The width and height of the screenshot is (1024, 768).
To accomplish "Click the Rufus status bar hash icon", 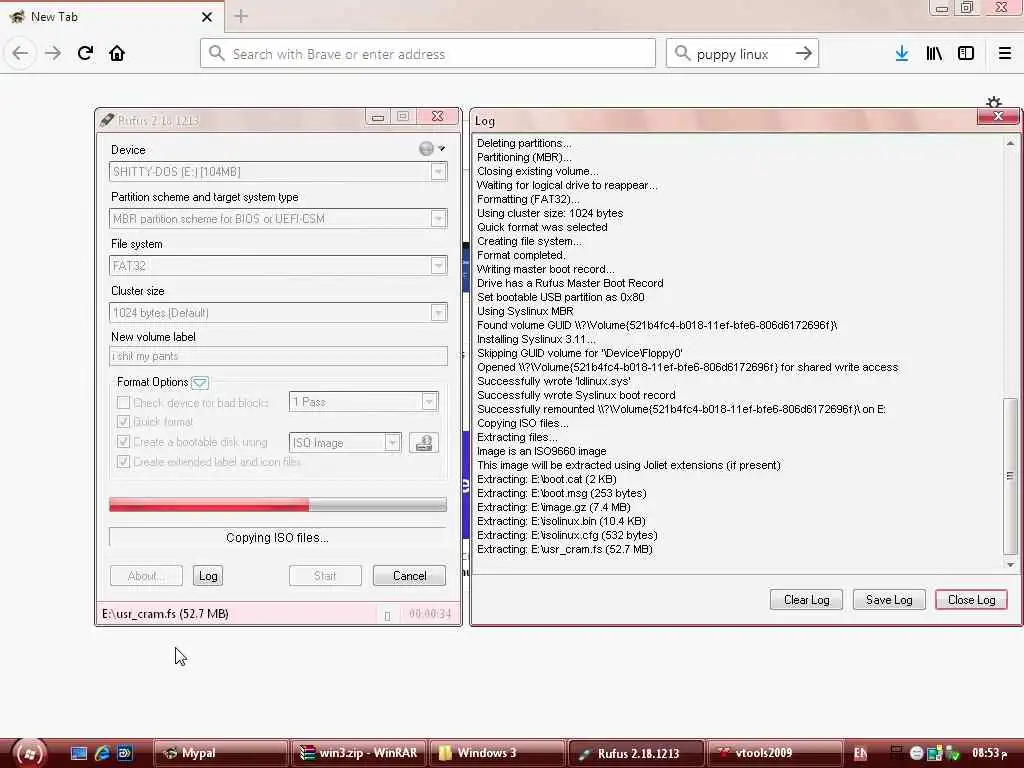I will point(387,615).
